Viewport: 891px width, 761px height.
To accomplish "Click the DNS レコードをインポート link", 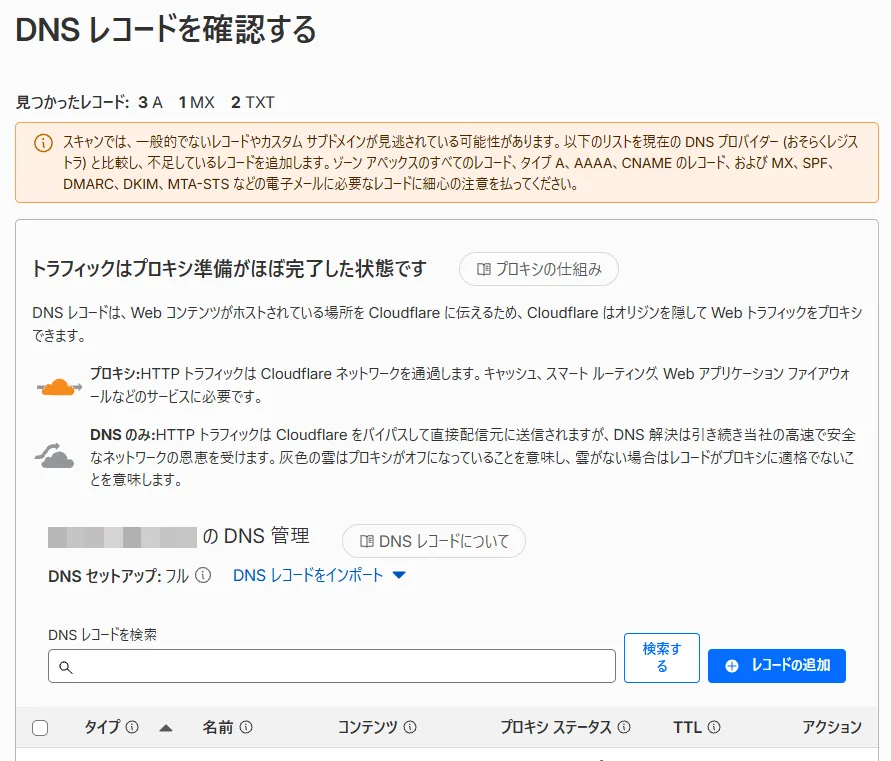I will (308, 575).
